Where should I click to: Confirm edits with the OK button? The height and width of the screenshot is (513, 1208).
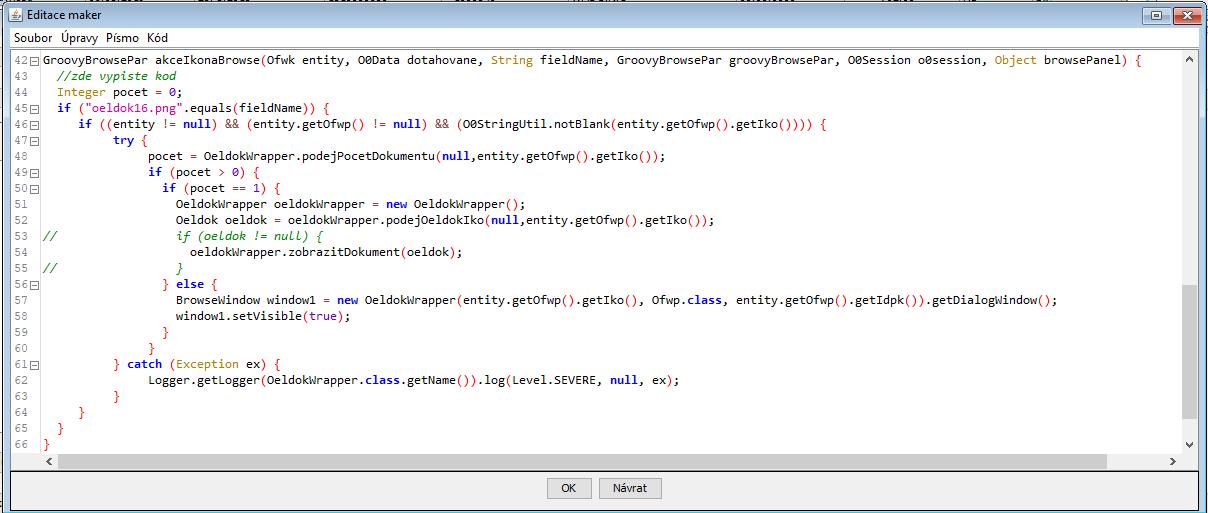click(x=568, y=488)
